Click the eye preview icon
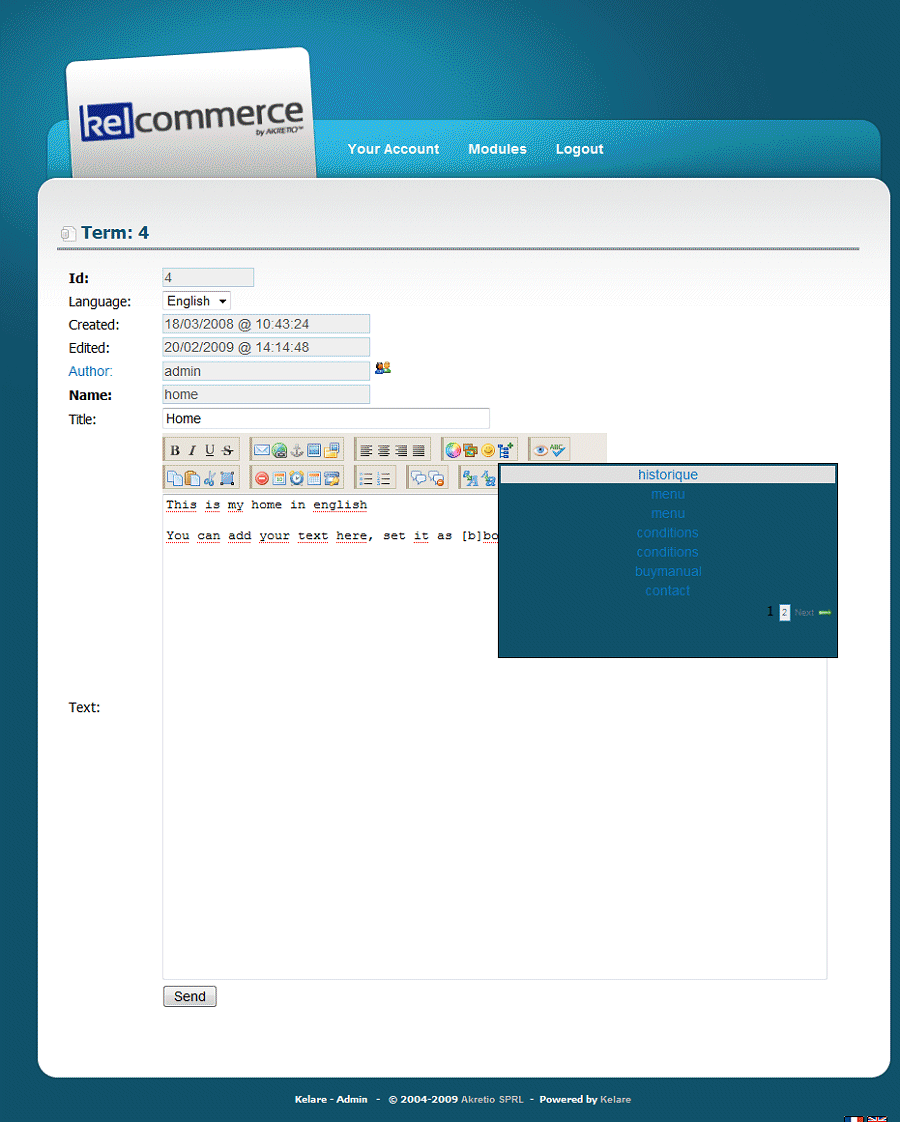This screenshot has width=900, height=1122. tap(541, 450)
